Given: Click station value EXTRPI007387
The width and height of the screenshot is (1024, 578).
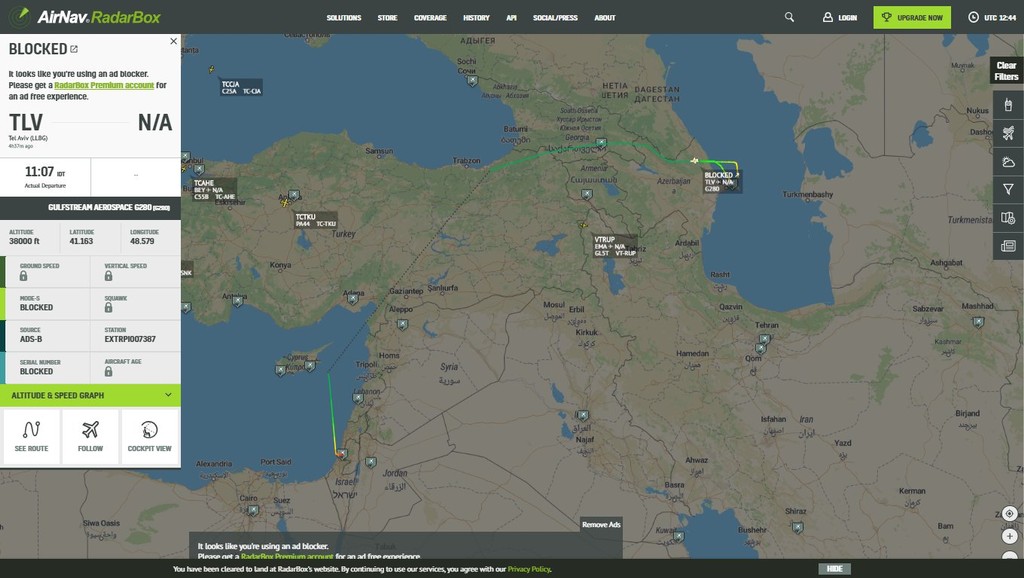Looking at the screenshot, I should [x=130, y=339].
